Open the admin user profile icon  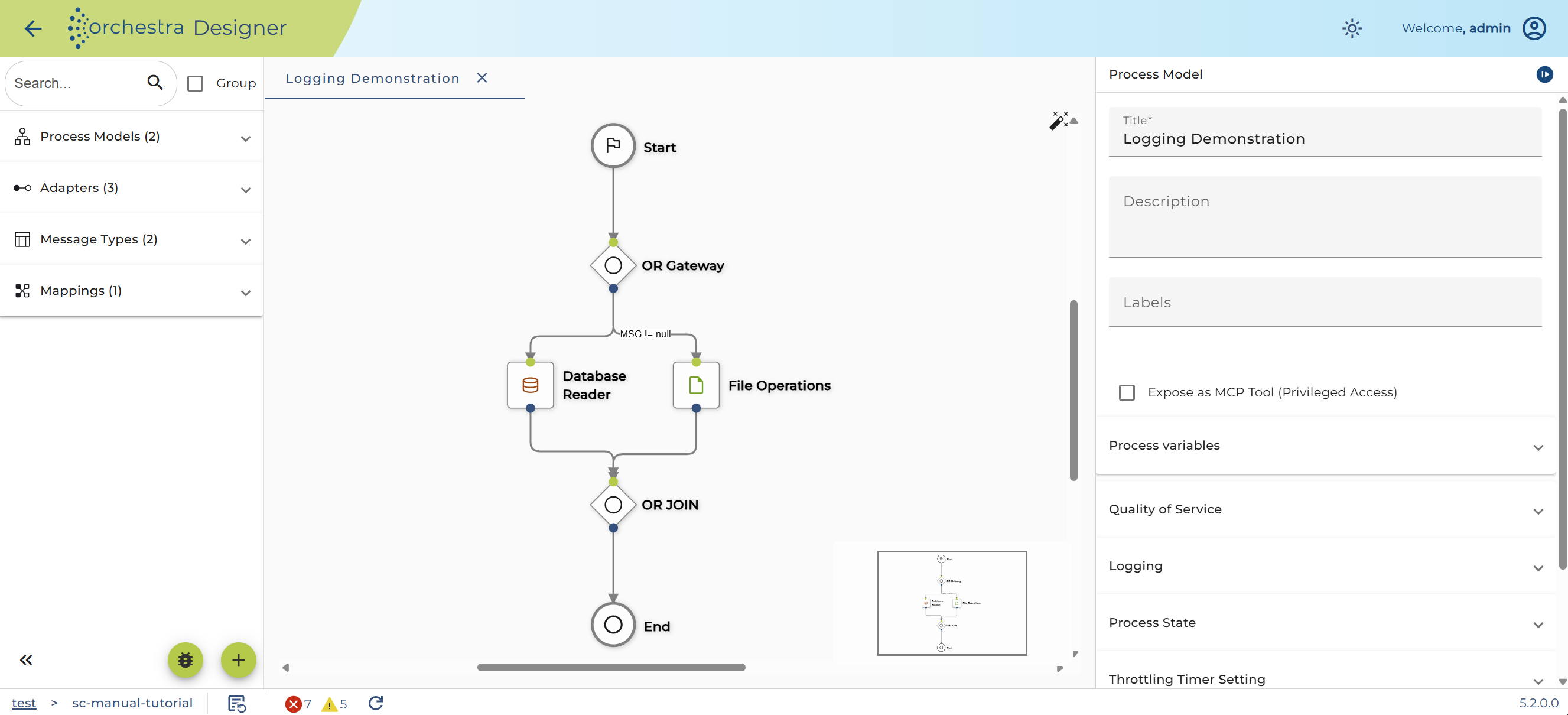pyautogui.click(x=1533, y=28)
